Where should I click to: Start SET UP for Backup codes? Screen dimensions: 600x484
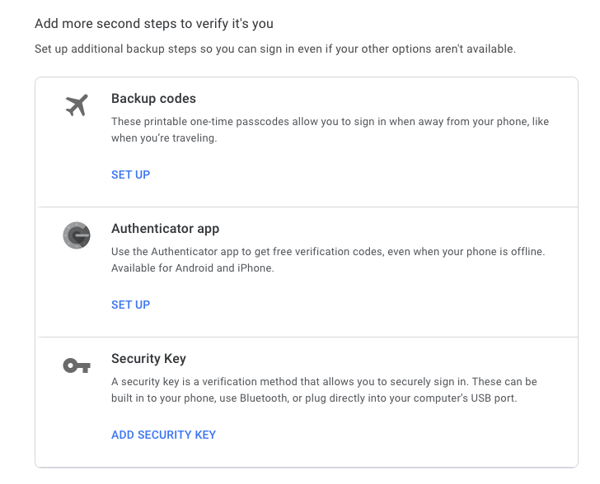(x=130, y=175)
